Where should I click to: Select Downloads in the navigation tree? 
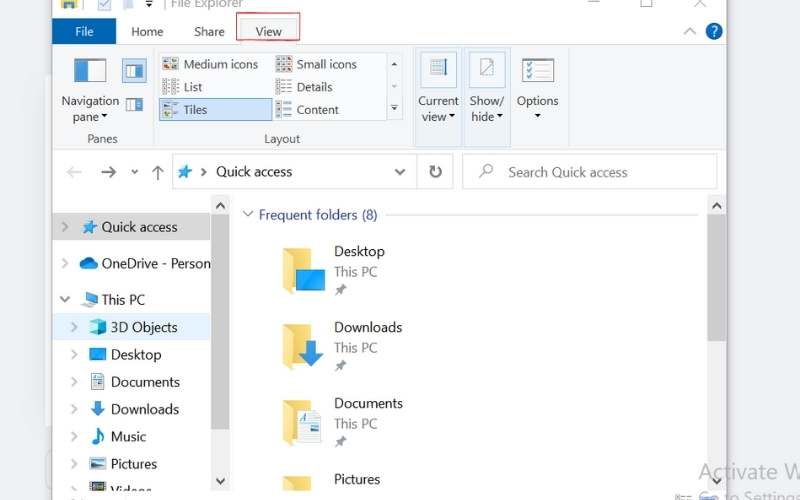click(135, 409)
